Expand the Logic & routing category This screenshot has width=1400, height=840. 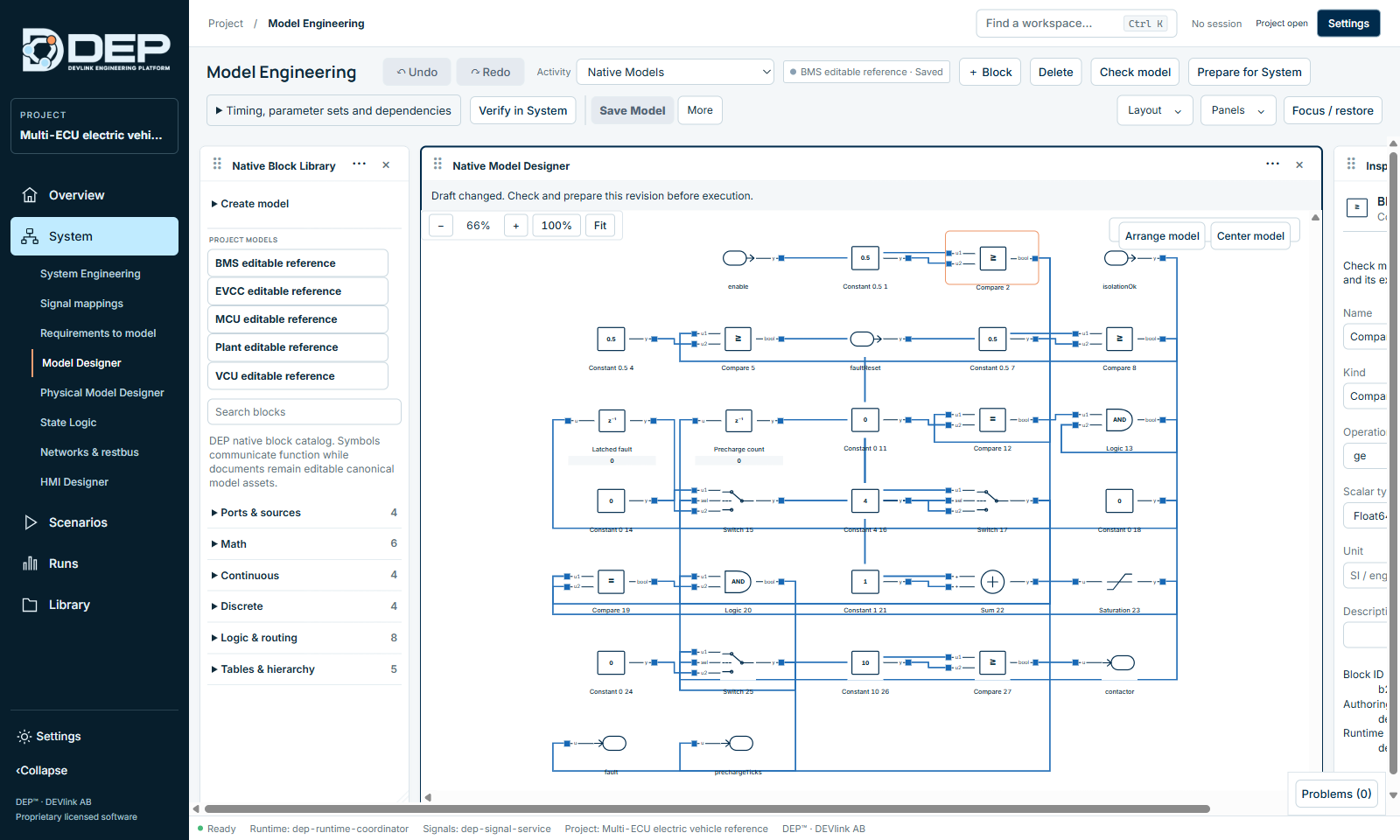click(304, 638)
